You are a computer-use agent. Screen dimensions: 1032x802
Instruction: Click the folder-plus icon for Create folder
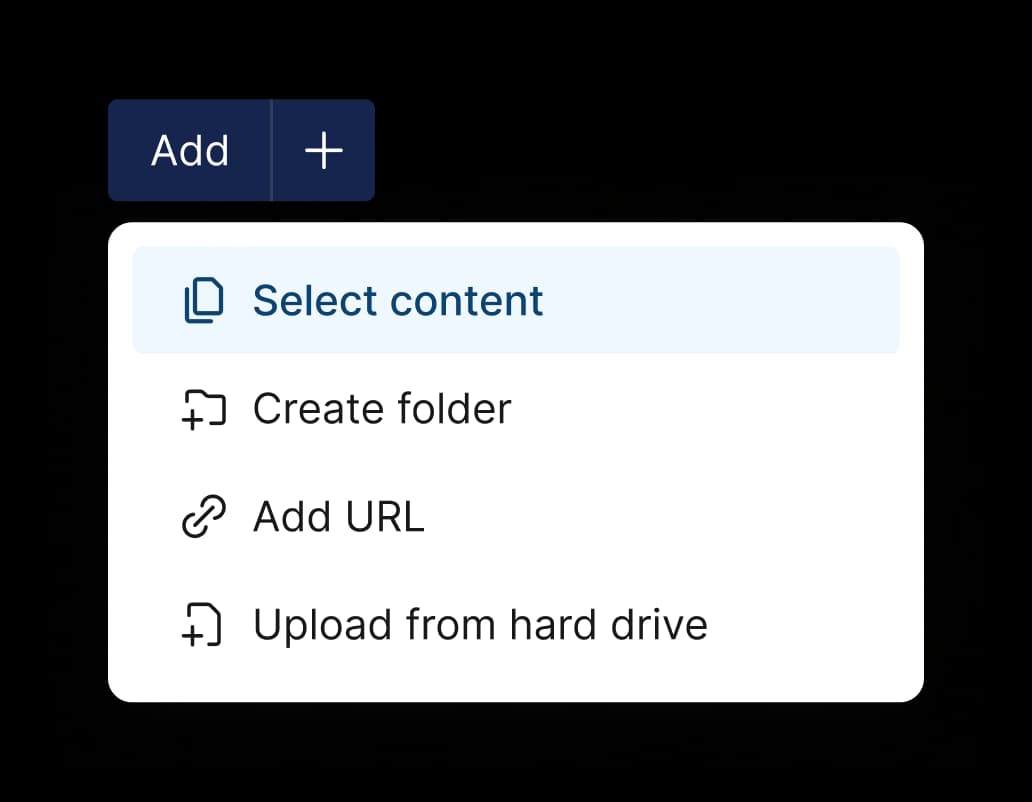click(204, 409)
